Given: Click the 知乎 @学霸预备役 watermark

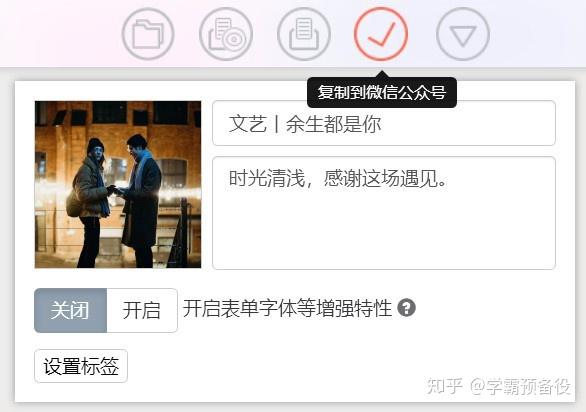Looking at the screenshot, I should 498,386.
